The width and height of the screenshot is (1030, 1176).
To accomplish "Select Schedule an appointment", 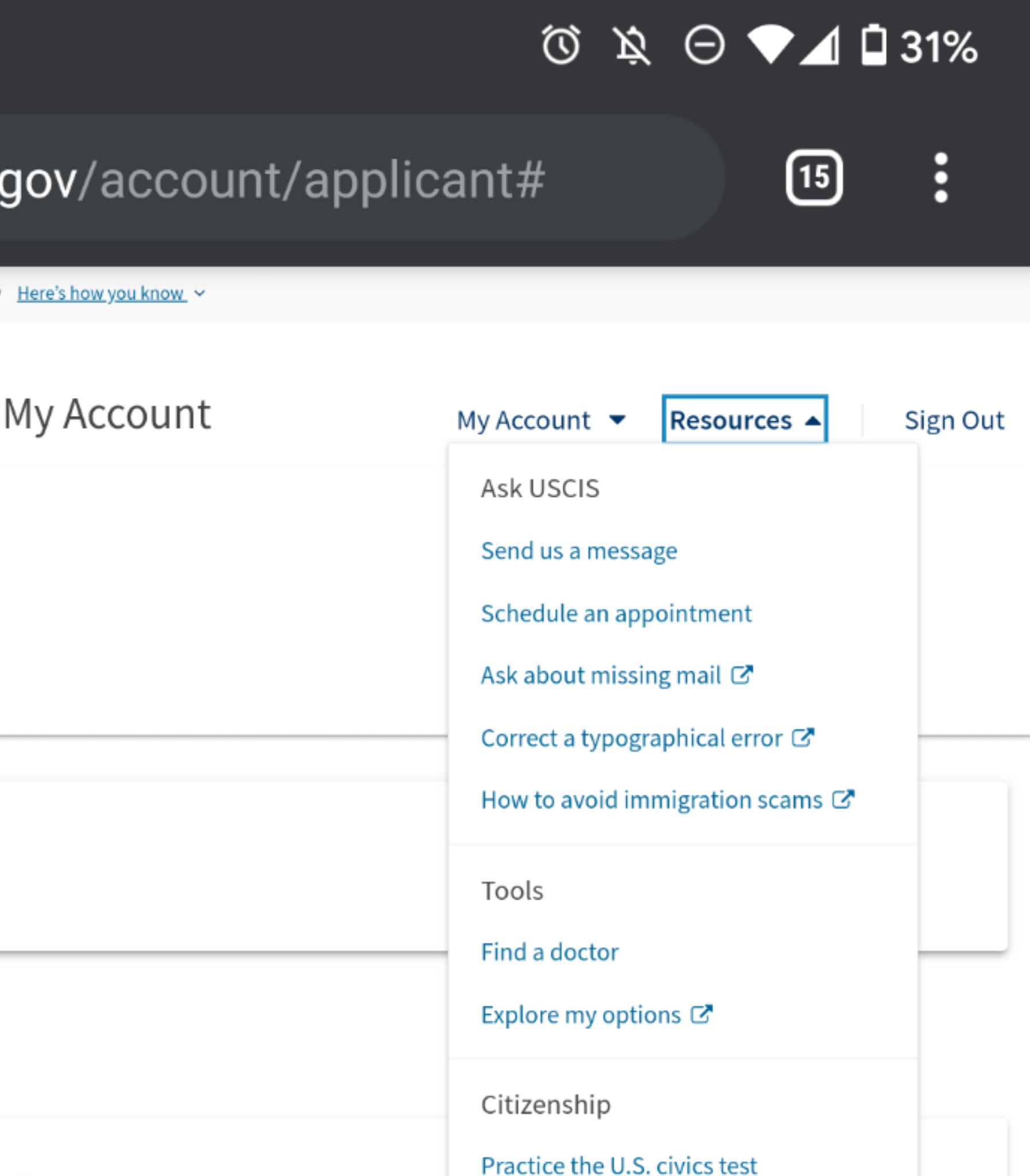I will [x=616, y=613].
